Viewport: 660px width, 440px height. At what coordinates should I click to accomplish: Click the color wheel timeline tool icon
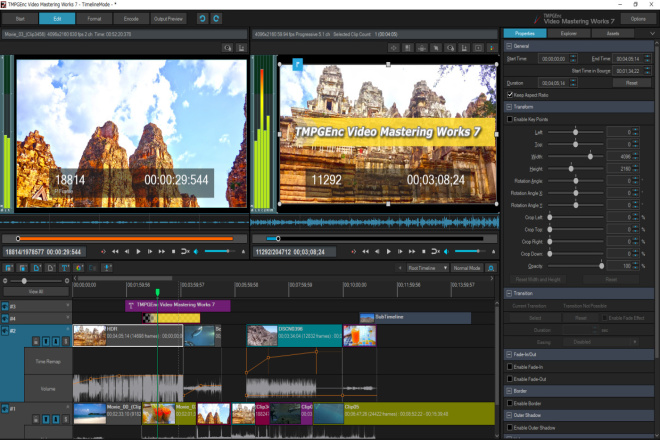(x=79, y=268)
